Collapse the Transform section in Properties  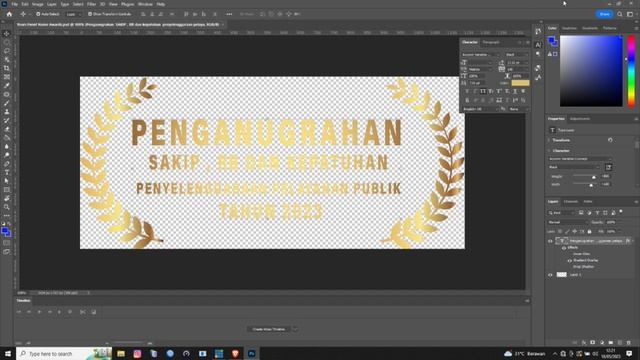click(549, 140)
